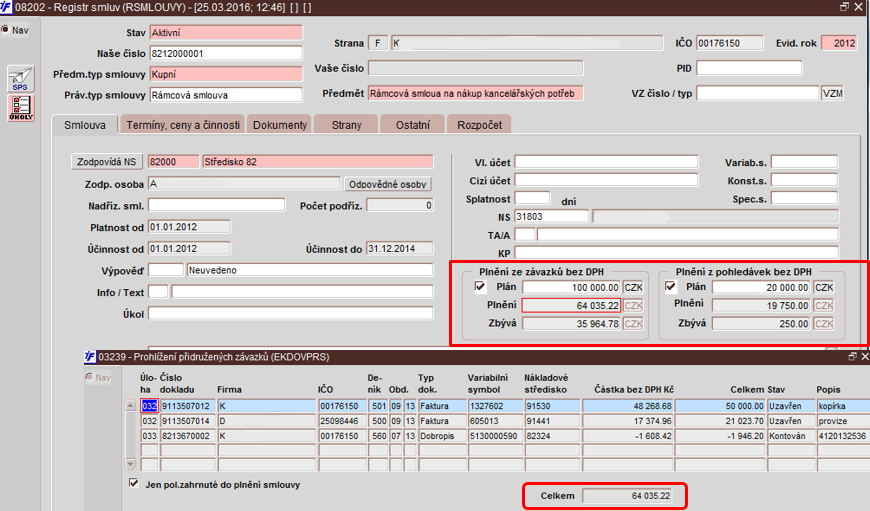The height and width of the screenshot is (511, 870).
Task: Click the Naše číslo field 8212000001
Action: pos(225,53)
